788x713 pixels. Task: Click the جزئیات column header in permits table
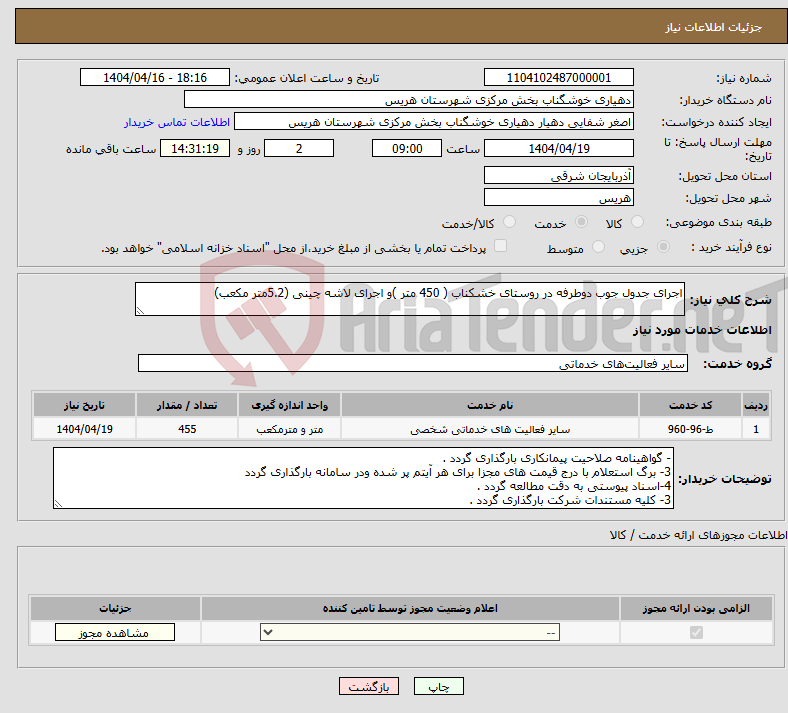(115, 608)
